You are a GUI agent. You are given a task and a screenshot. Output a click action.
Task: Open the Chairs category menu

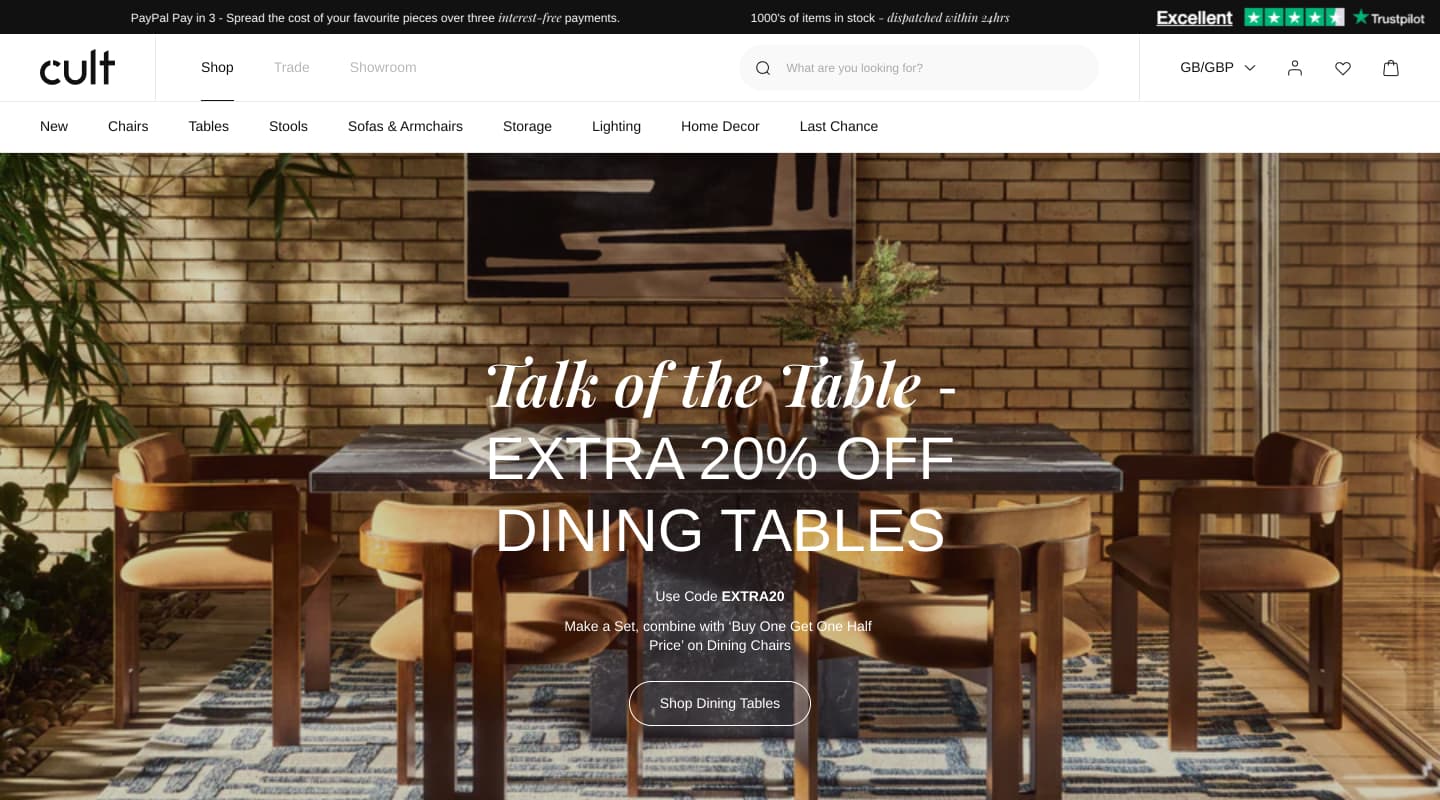pyautogui.click(x=128, y=126)
